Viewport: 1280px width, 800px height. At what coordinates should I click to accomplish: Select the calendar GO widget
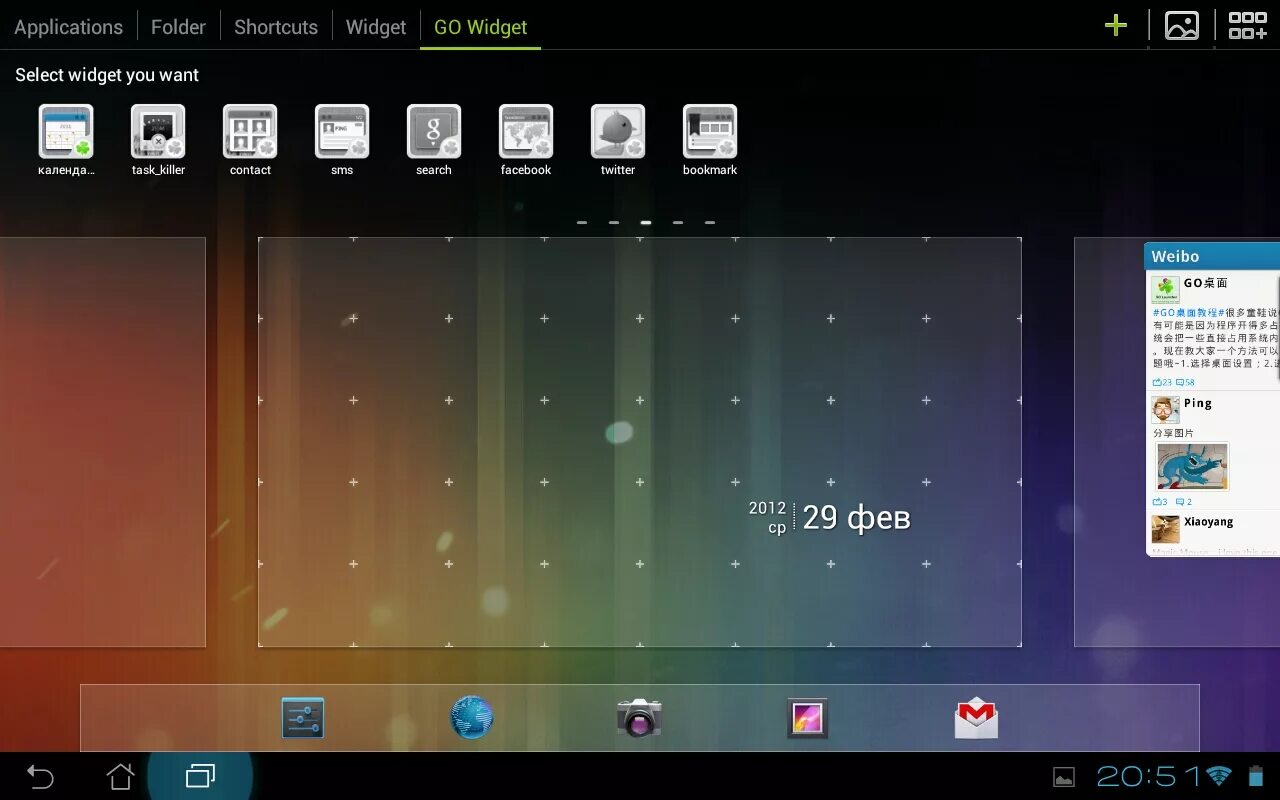tap(66, 132)
